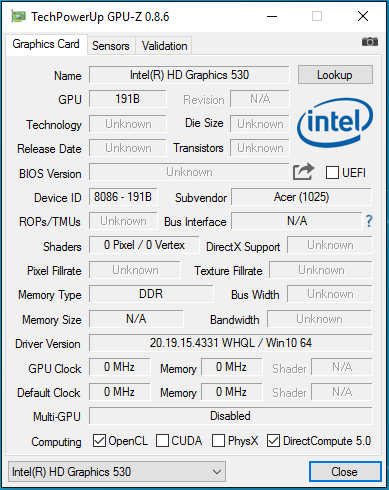The image size is (389, 490).
Task: Open the Validation tab
Action: tap(164, 46)
